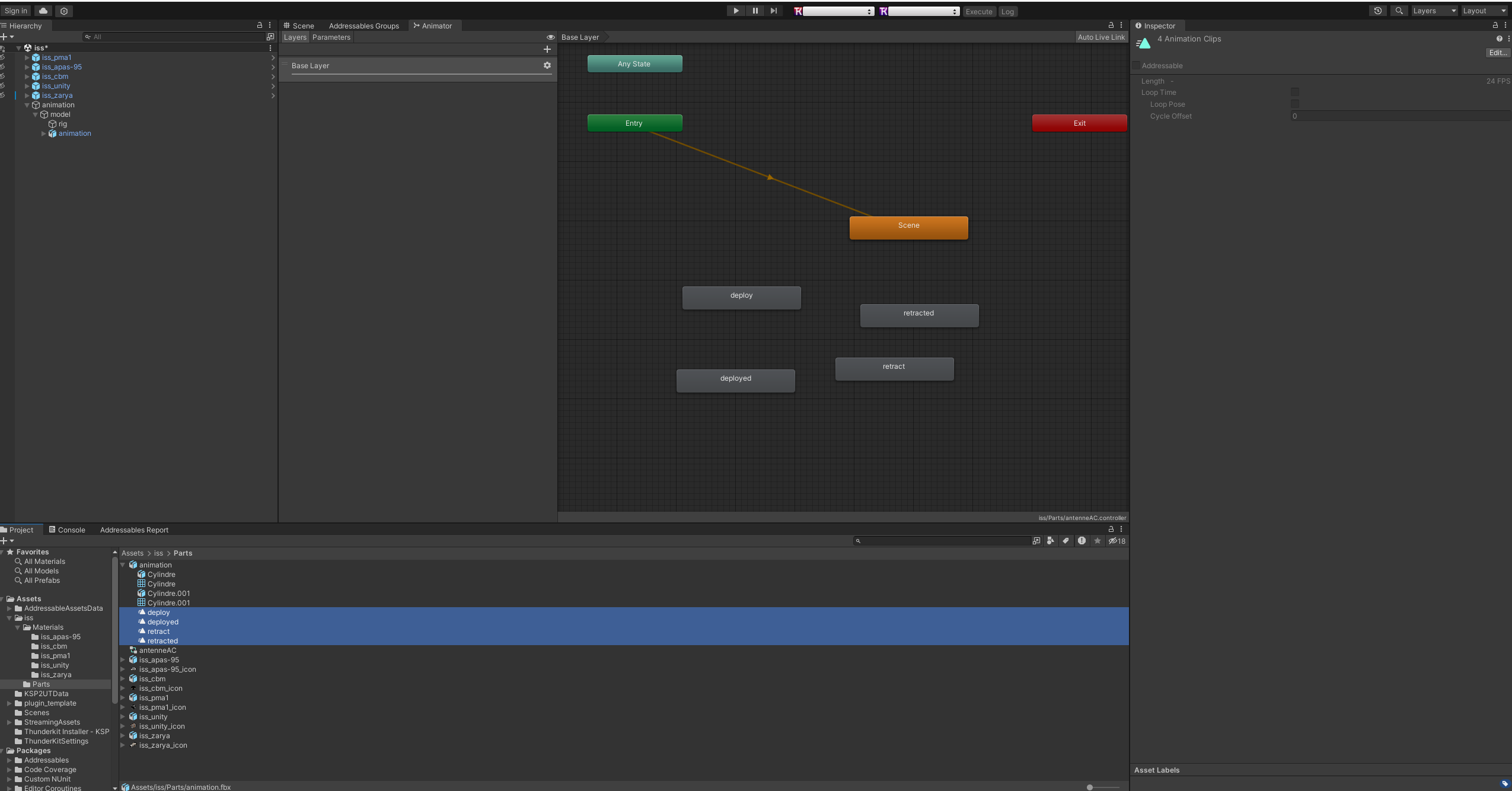
Task: Click the Edit... button in Inspector
Action: [1497, 53]
